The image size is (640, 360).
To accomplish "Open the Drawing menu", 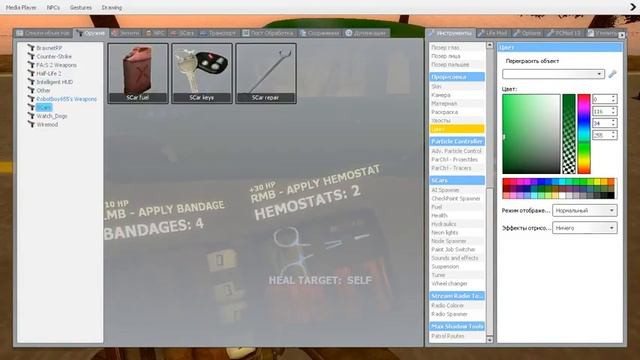I will (x=112, y=7).
